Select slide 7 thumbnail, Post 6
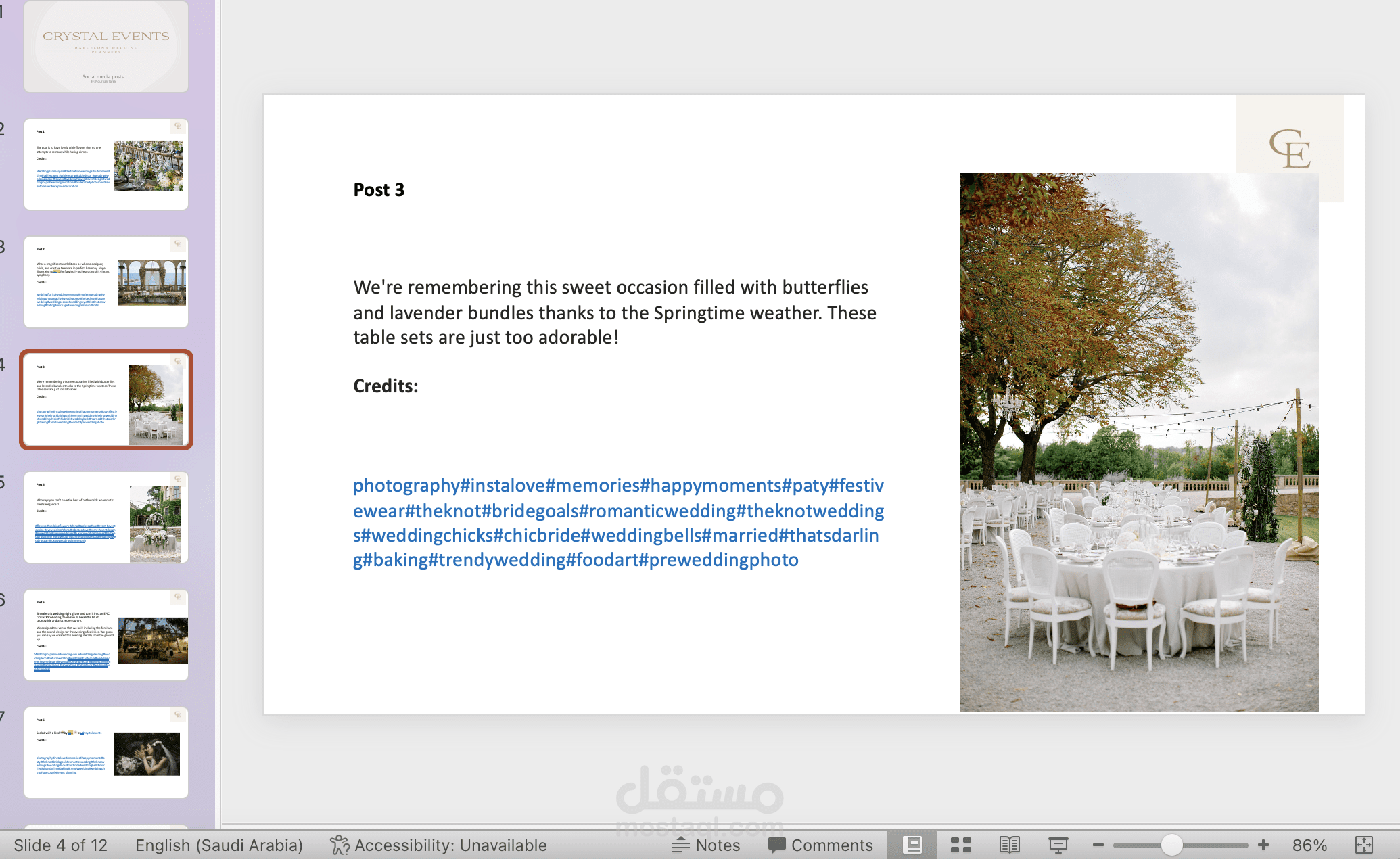Viewport: 1400px width, 859px height. pyautogui.click(x=106, y=753)
